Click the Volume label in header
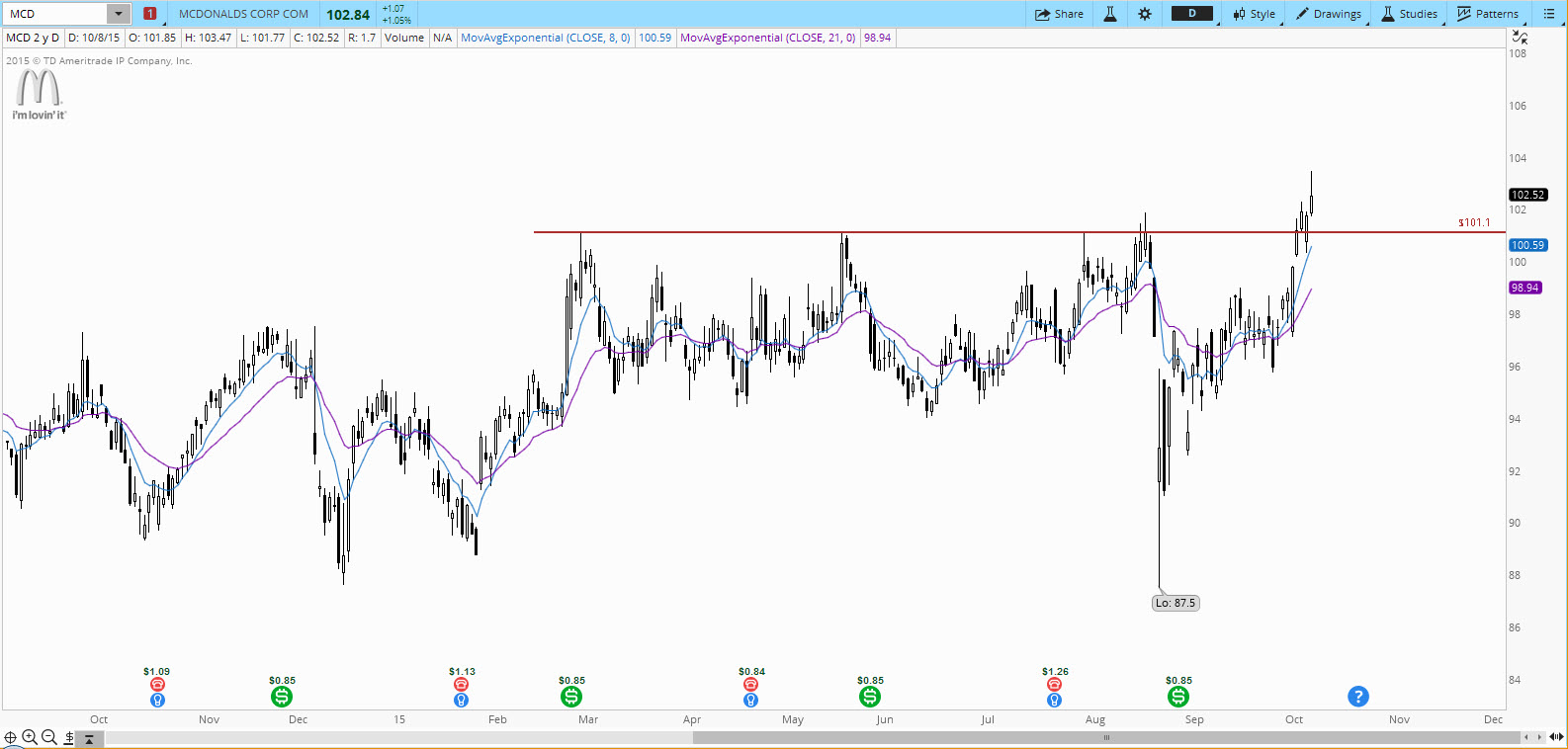This screenshot has width=1568, height=749. tap(404, 38)
